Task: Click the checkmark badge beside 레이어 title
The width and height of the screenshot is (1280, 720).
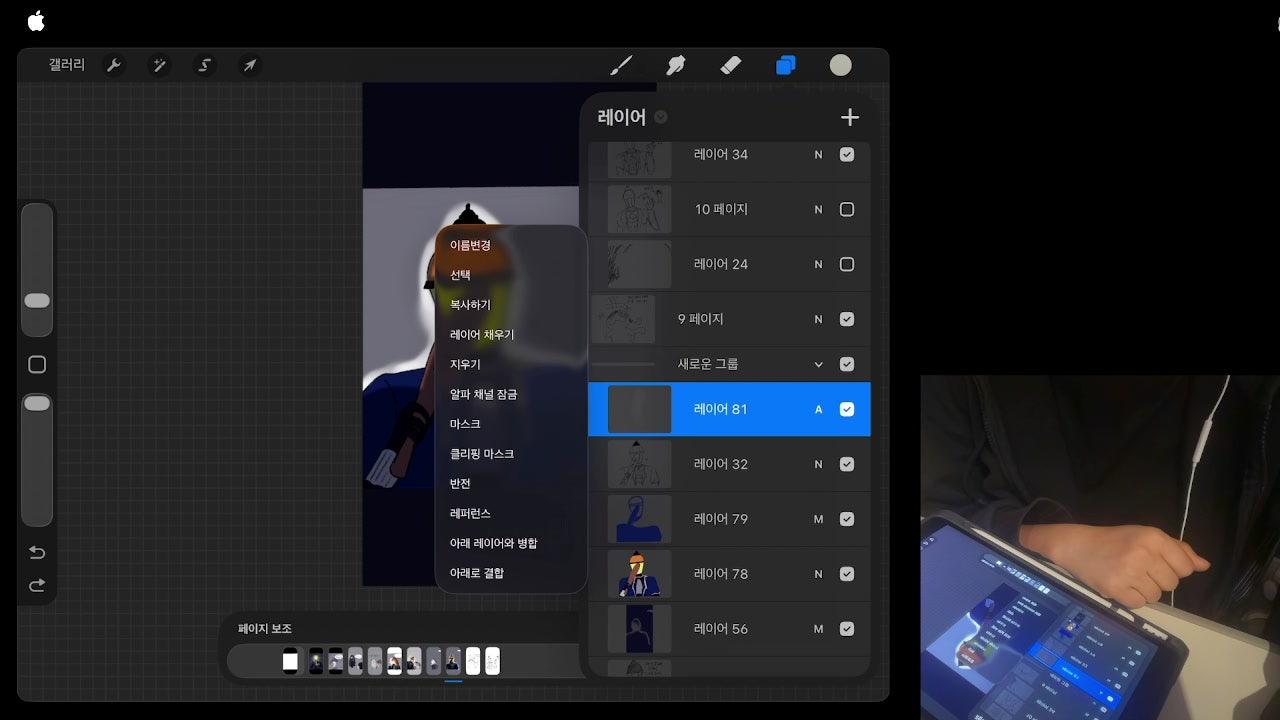Action: coord(661,117)
